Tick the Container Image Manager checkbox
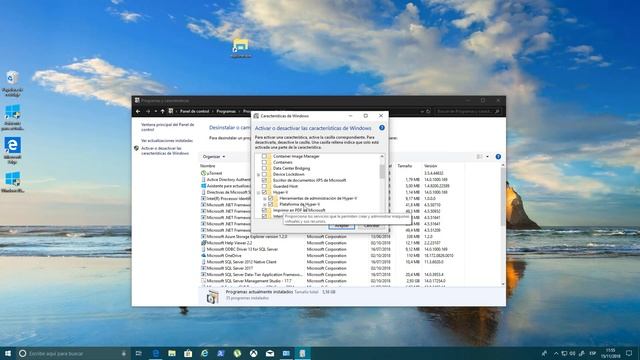Viewport: 640px width, 360px height. 264,156
